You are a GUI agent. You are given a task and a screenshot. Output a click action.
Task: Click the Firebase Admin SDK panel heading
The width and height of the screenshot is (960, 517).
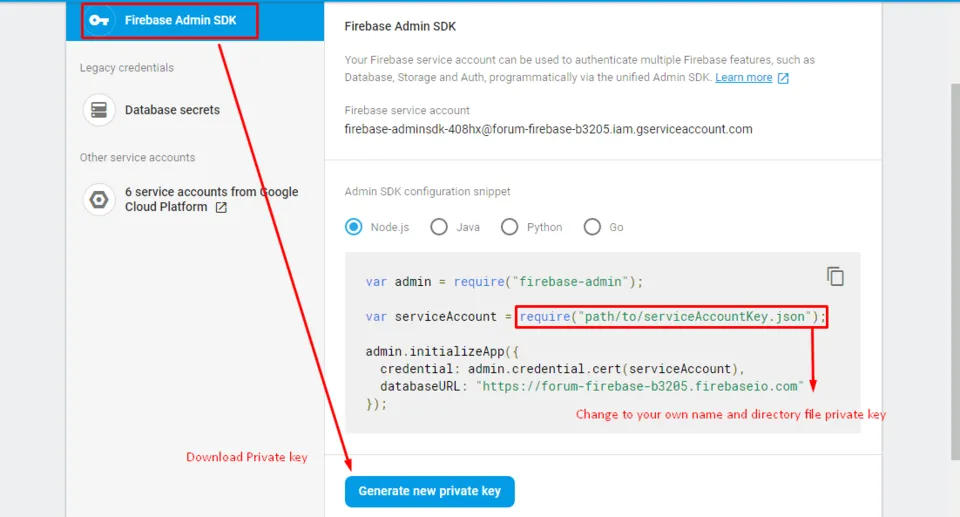(400, 26)
